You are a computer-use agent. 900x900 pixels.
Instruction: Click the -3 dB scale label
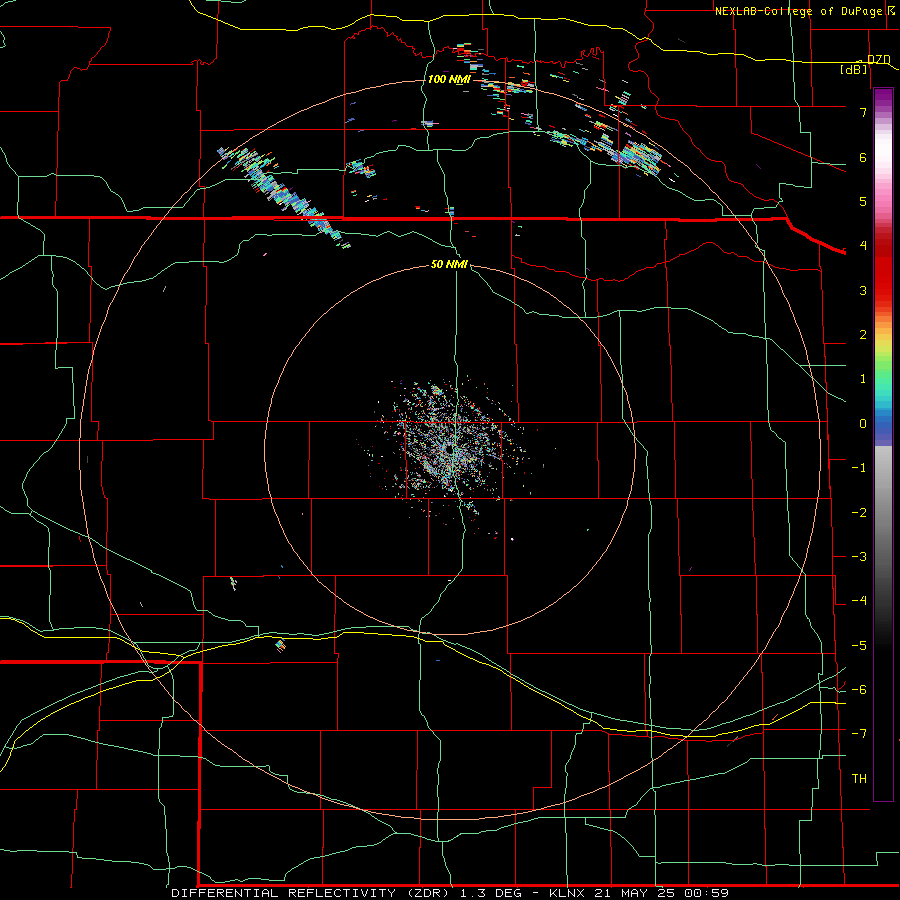(859, 557)
